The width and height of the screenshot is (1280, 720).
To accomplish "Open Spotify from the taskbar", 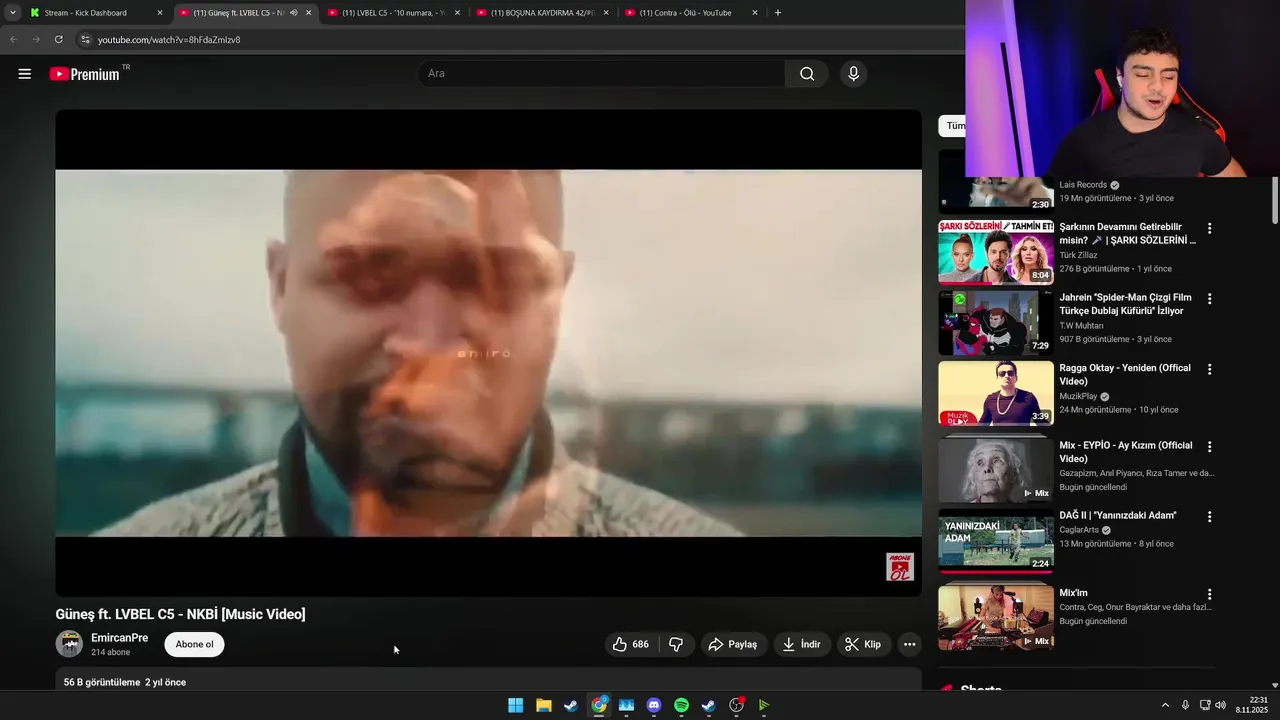I will point(681,705).
